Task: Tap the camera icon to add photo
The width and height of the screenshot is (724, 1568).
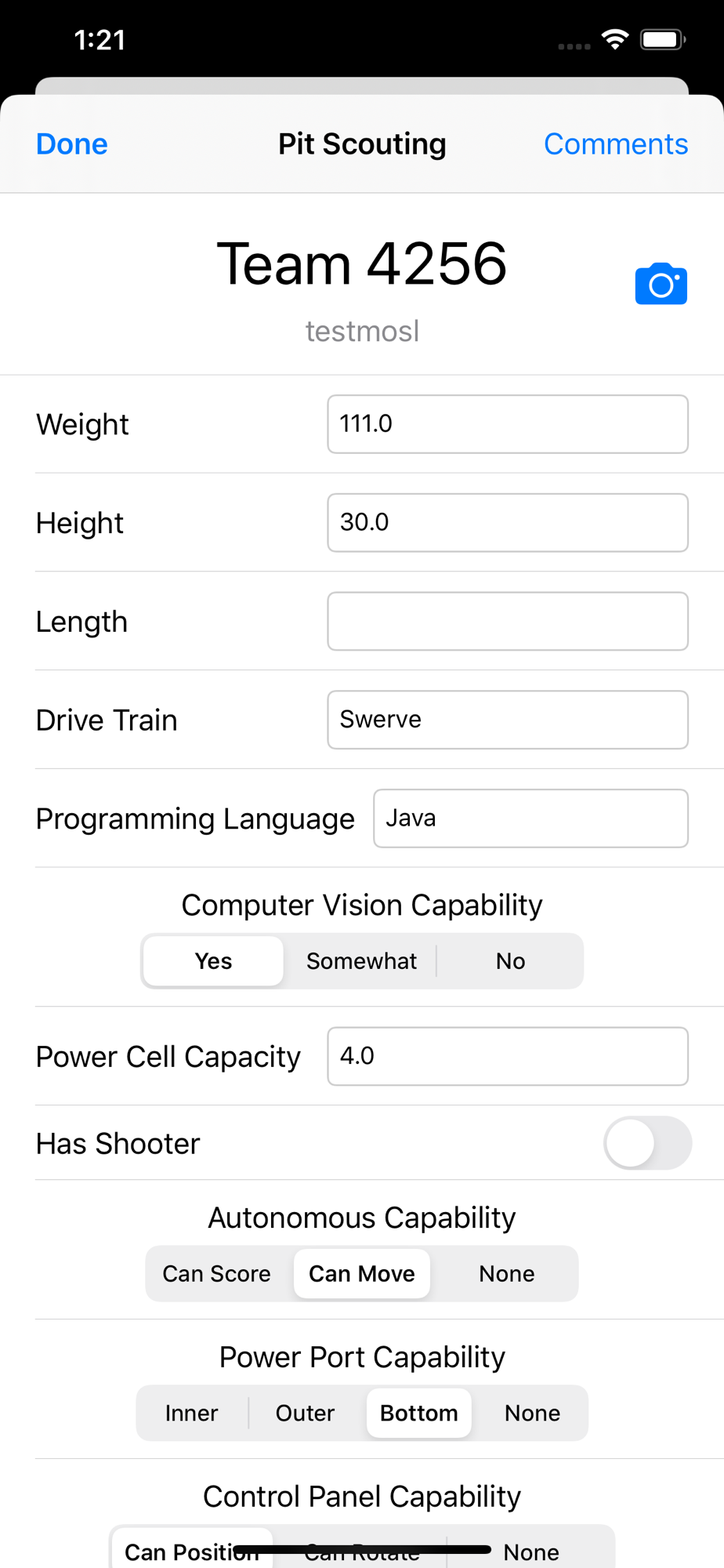Action: pyautogui.click(x=661, y=283)
